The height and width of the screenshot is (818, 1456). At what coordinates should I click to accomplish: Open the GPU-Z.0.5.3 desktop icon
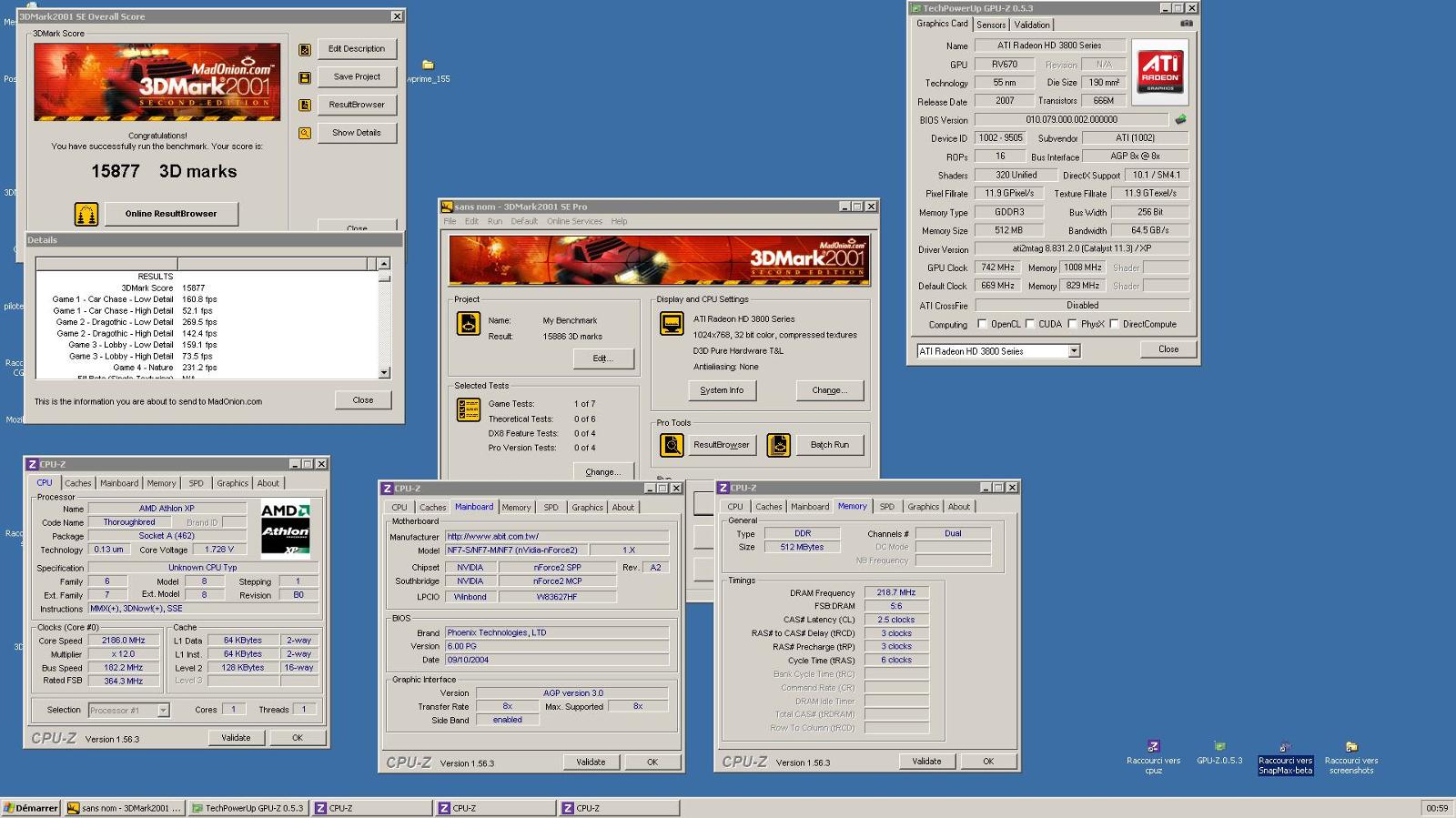tap(1219, 752)
